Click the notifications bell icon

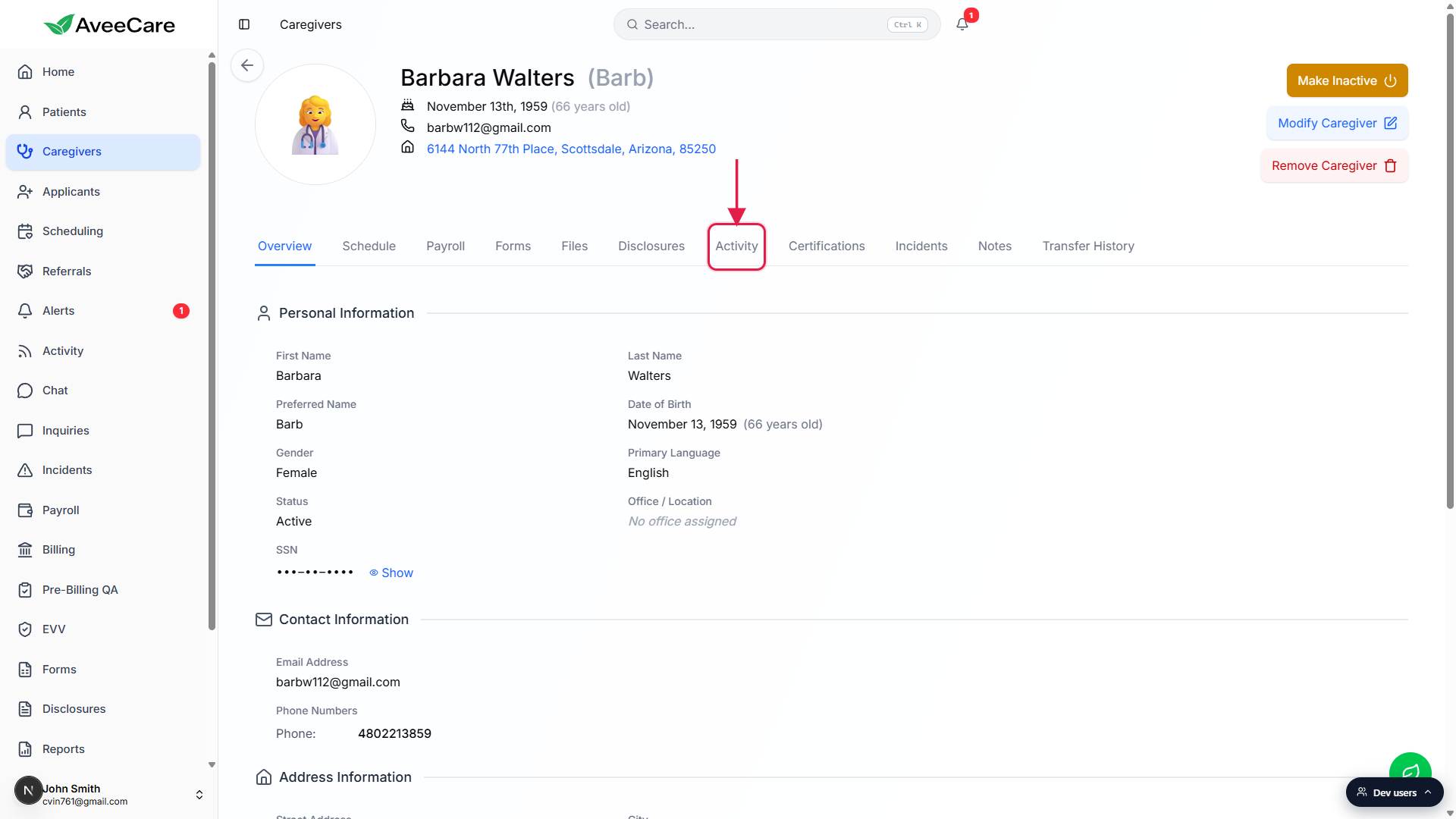click(962, 24)
